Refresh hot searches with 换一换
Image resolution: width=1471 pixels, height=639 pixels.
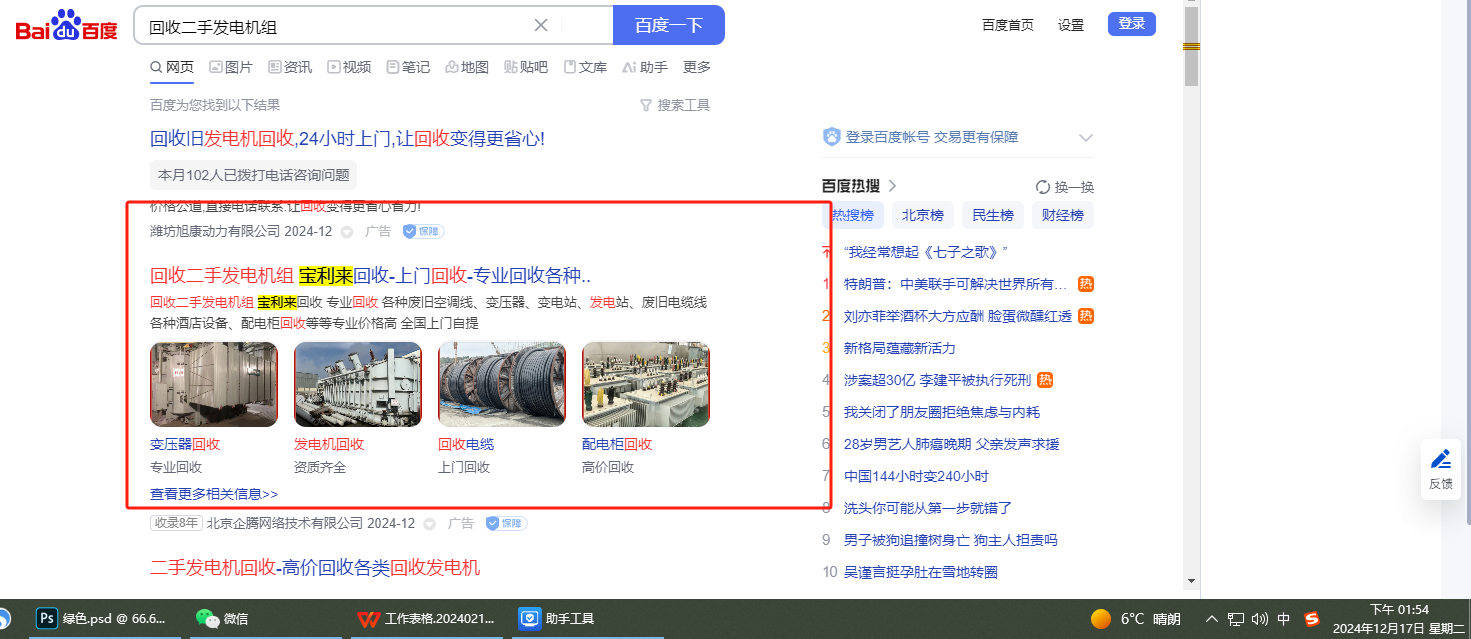click(x=1065, y=187)
